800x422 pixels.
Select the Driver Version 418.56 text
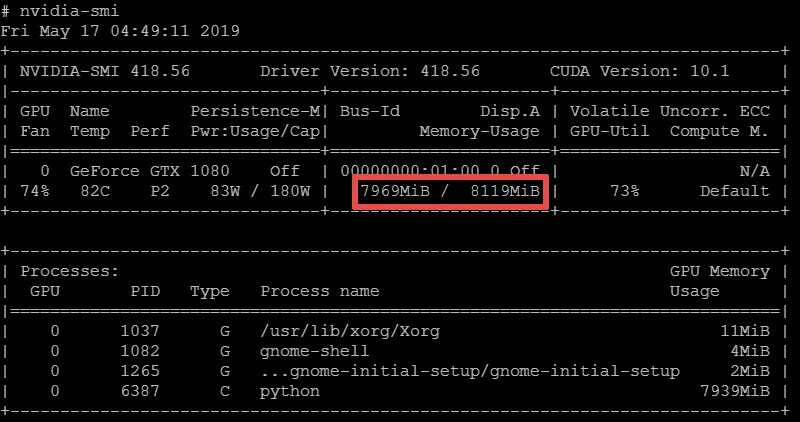pyautogui.click(x=370, y=71)
